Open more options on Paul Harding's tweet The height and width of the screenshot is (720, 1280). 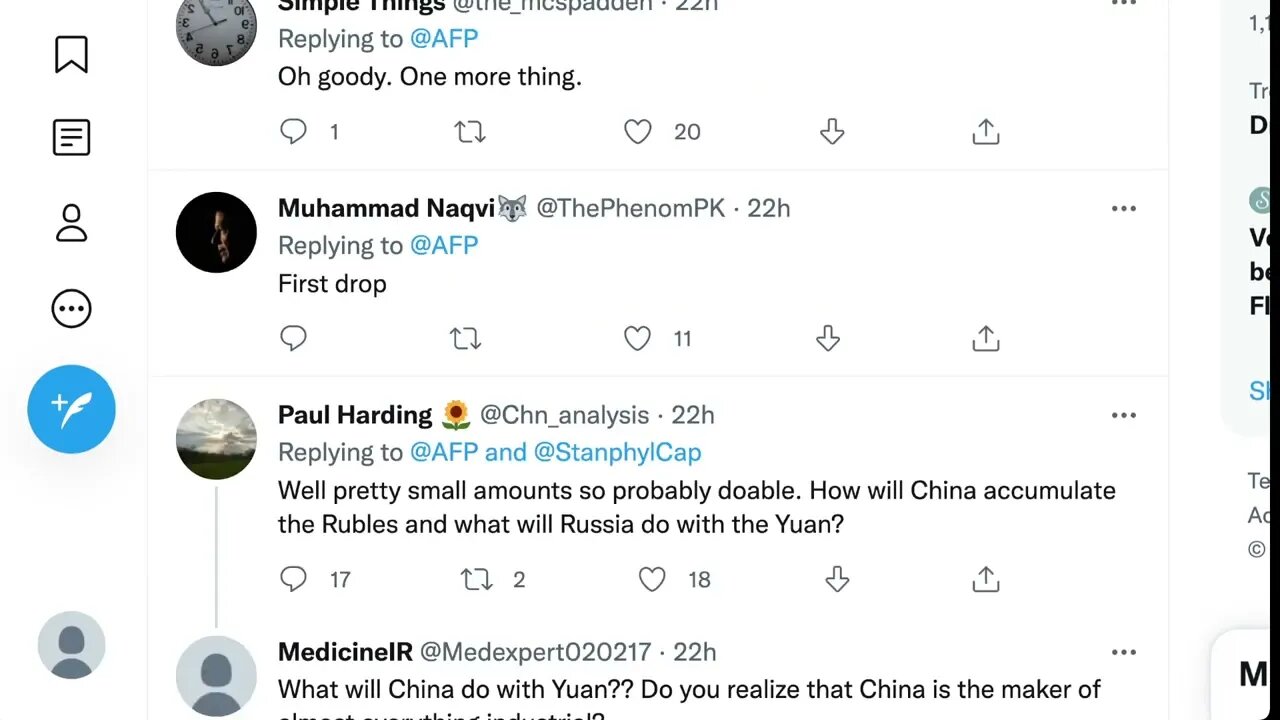[x=1123, y=416]
